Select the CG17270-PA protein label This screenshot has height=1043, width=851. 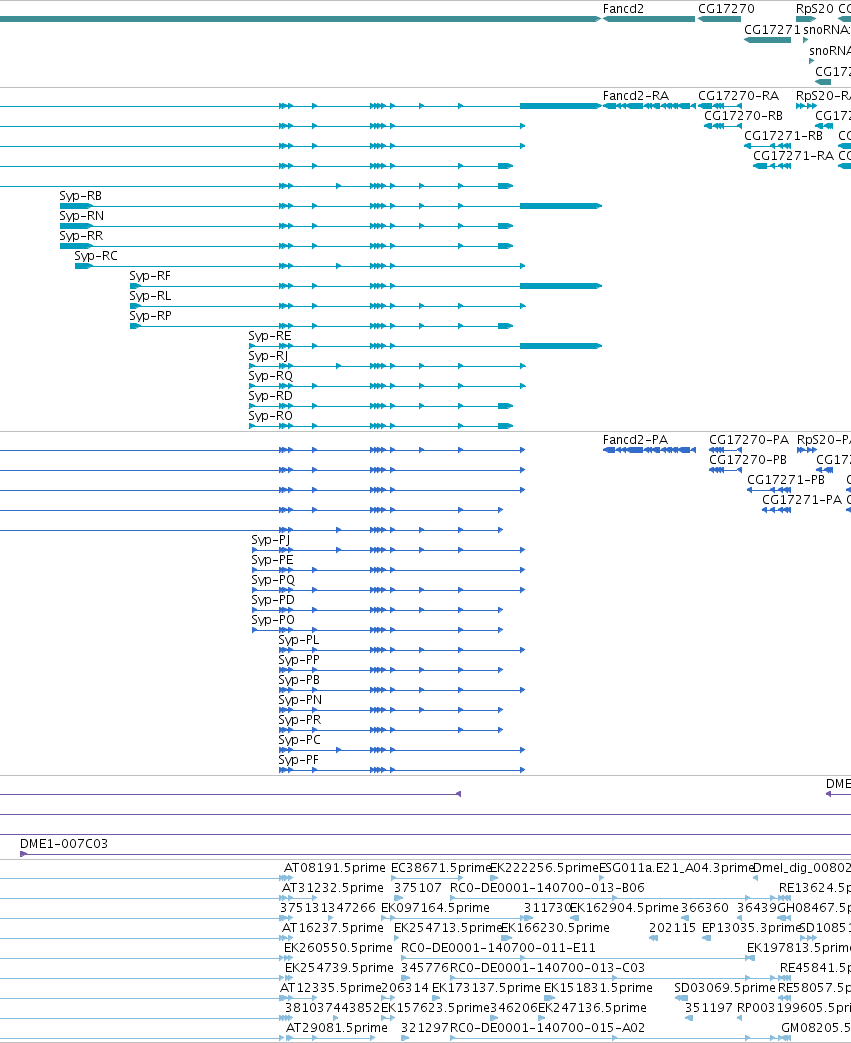coord(749,440)
